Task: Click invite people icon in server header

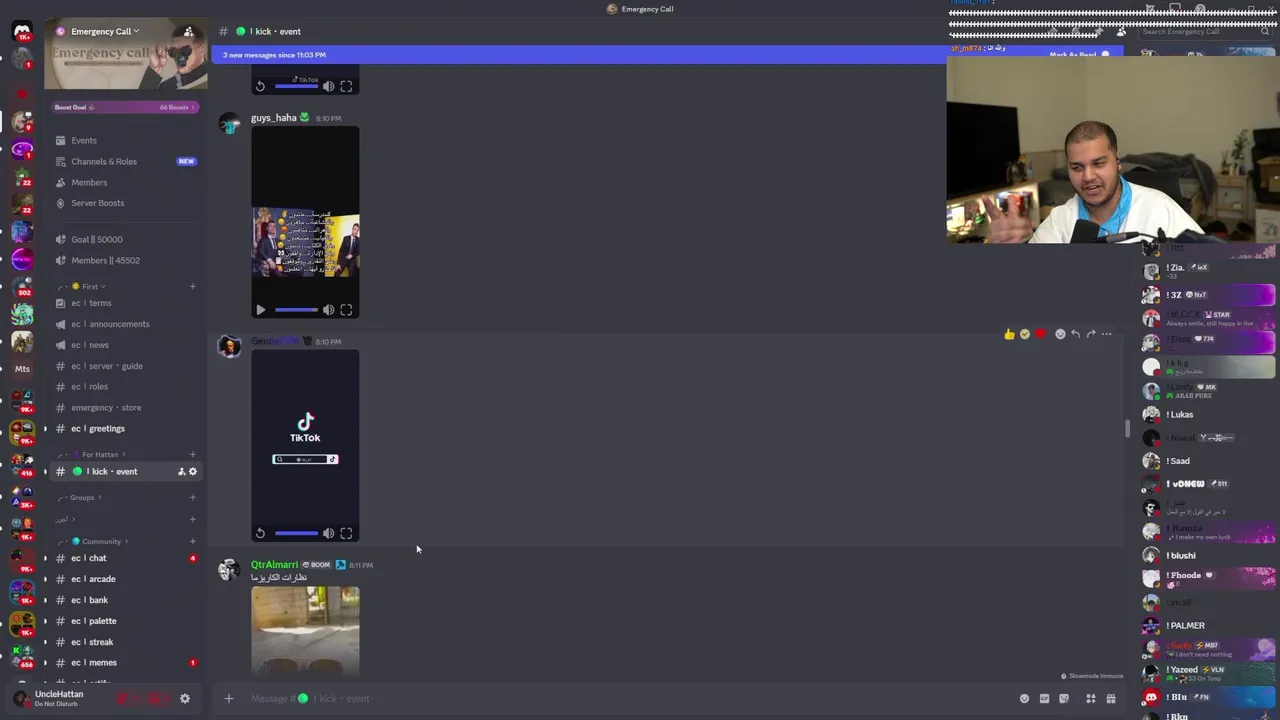Action: pos(188,31)
